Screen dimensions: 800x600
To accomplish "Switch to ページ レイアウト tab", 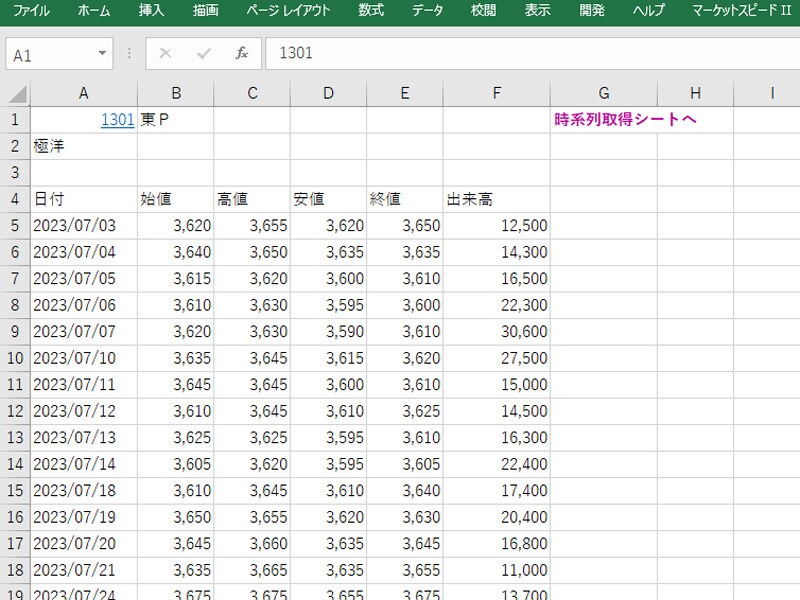I will pyautogui.click(x=288, y=10).
